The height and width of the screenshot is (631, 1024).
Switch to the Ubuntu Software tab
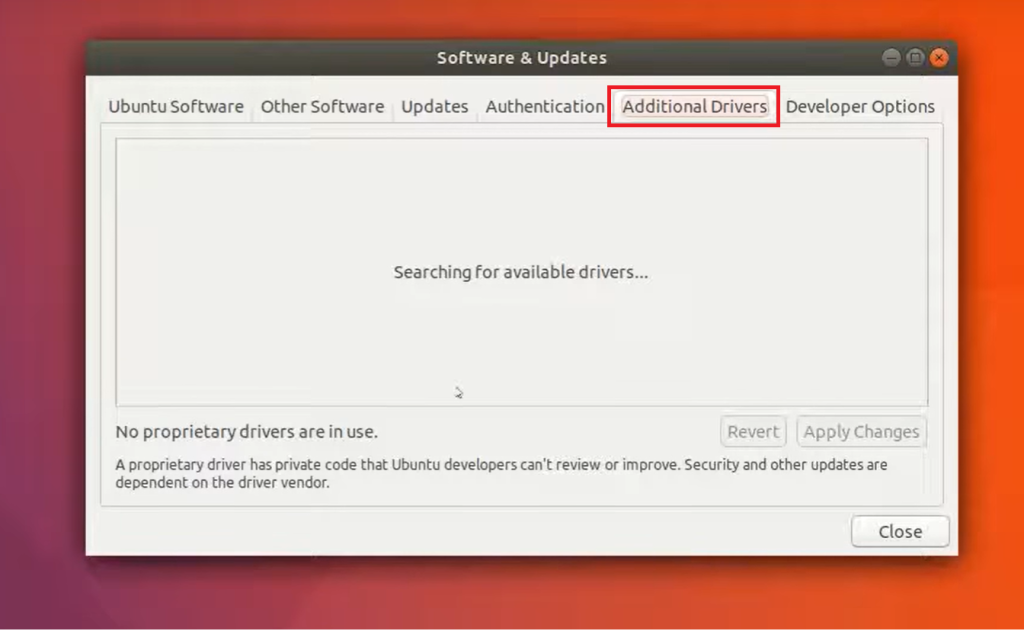(x=175, y=106)
